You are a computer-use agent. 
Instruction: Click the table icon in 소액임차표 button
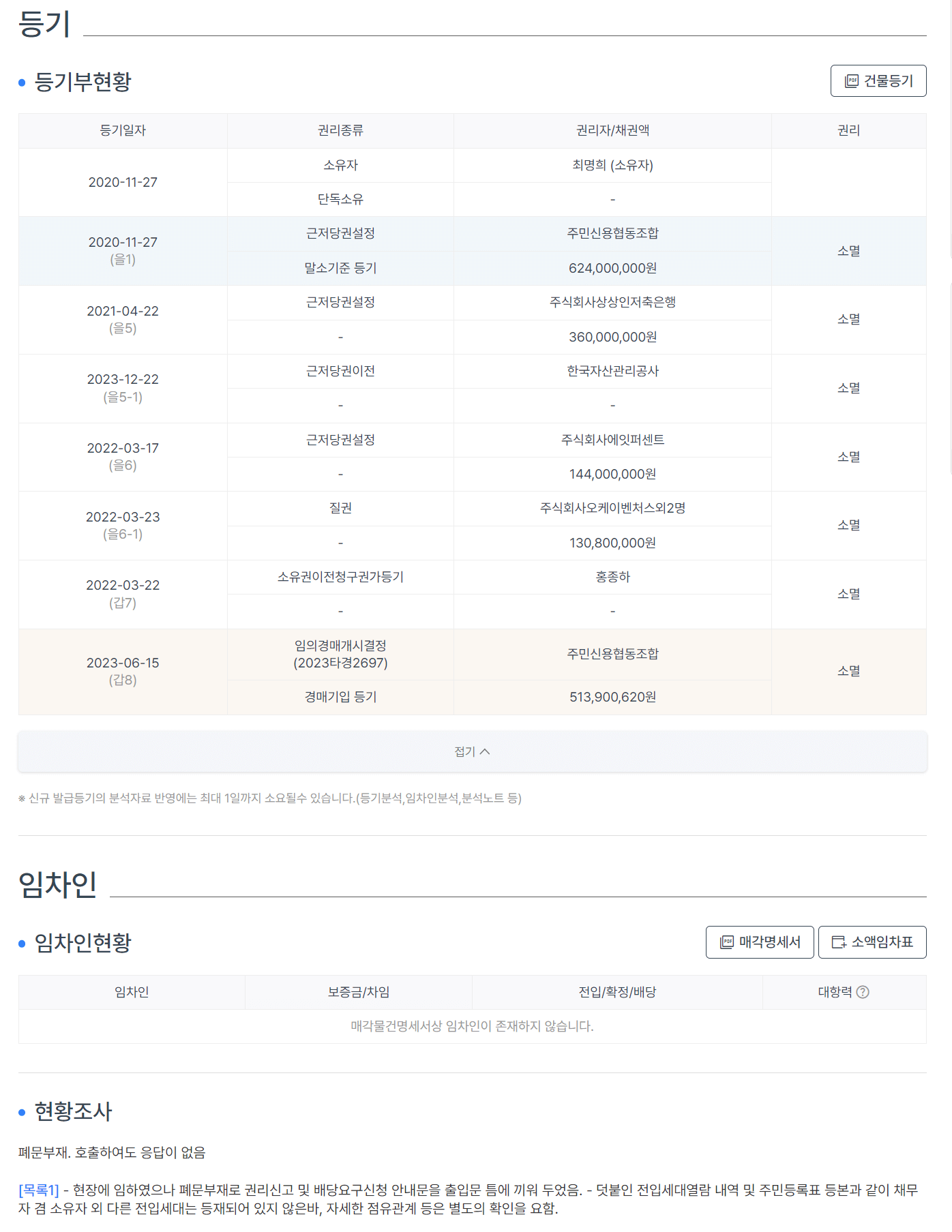coord(839,942)
